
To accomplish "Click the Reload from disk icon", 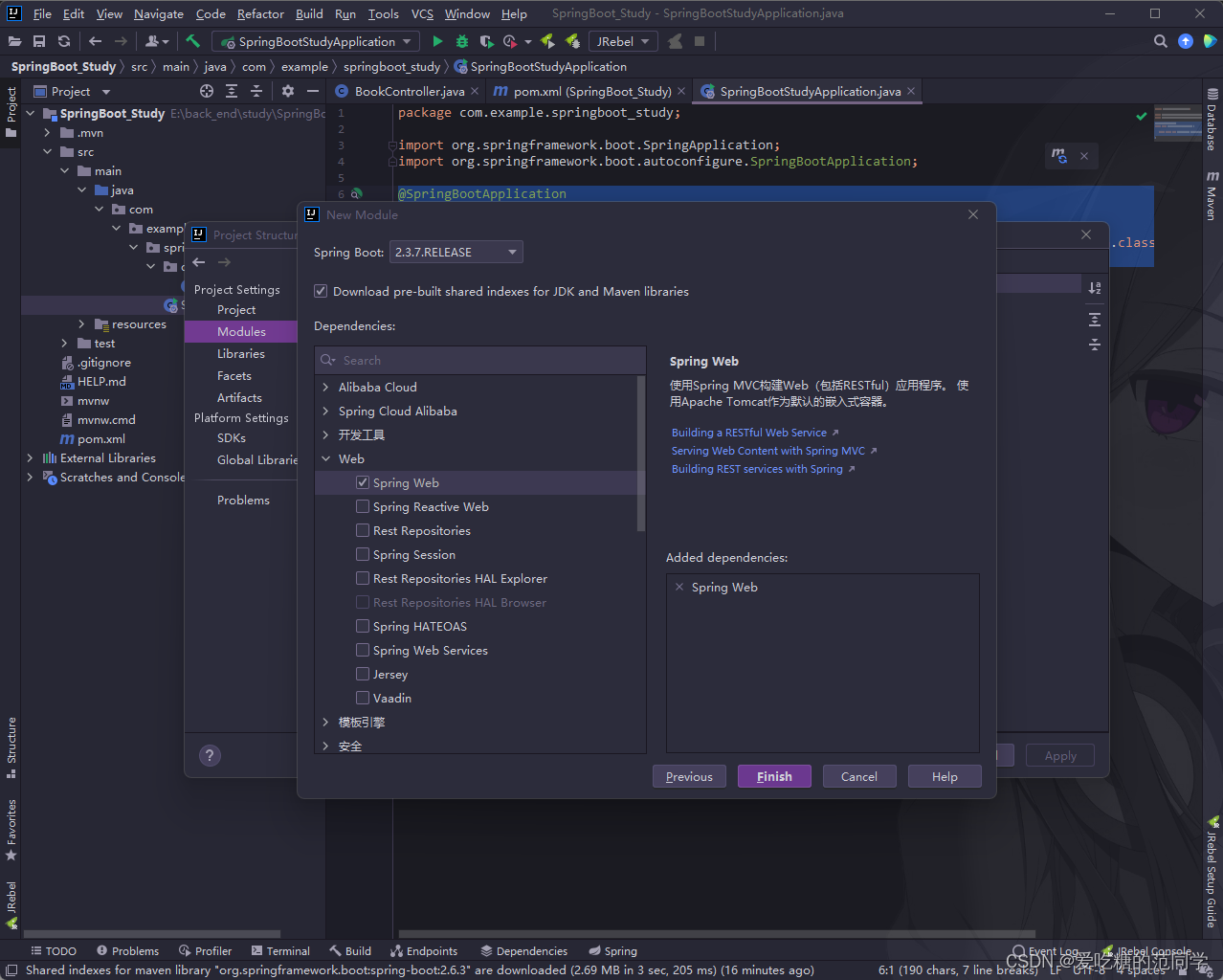I will [64, 41].
